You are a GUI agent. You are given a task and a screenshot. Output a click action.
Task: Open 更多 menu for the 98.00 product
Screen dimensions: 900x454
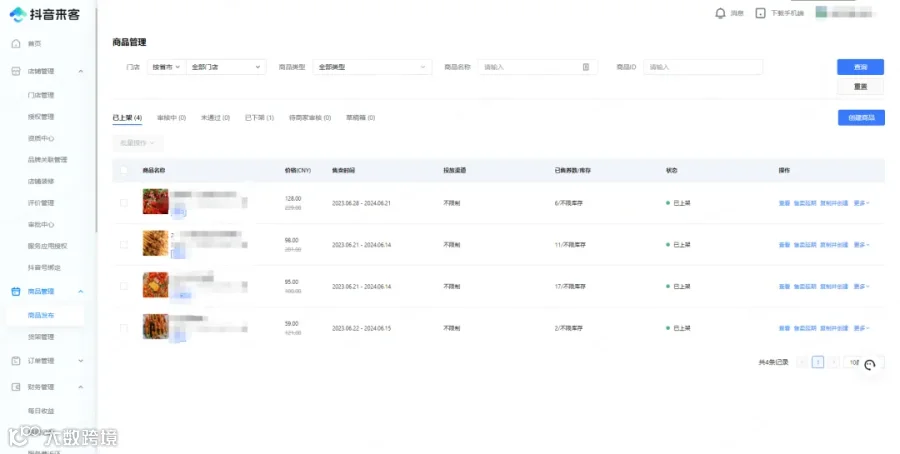[x=861, y=245]
